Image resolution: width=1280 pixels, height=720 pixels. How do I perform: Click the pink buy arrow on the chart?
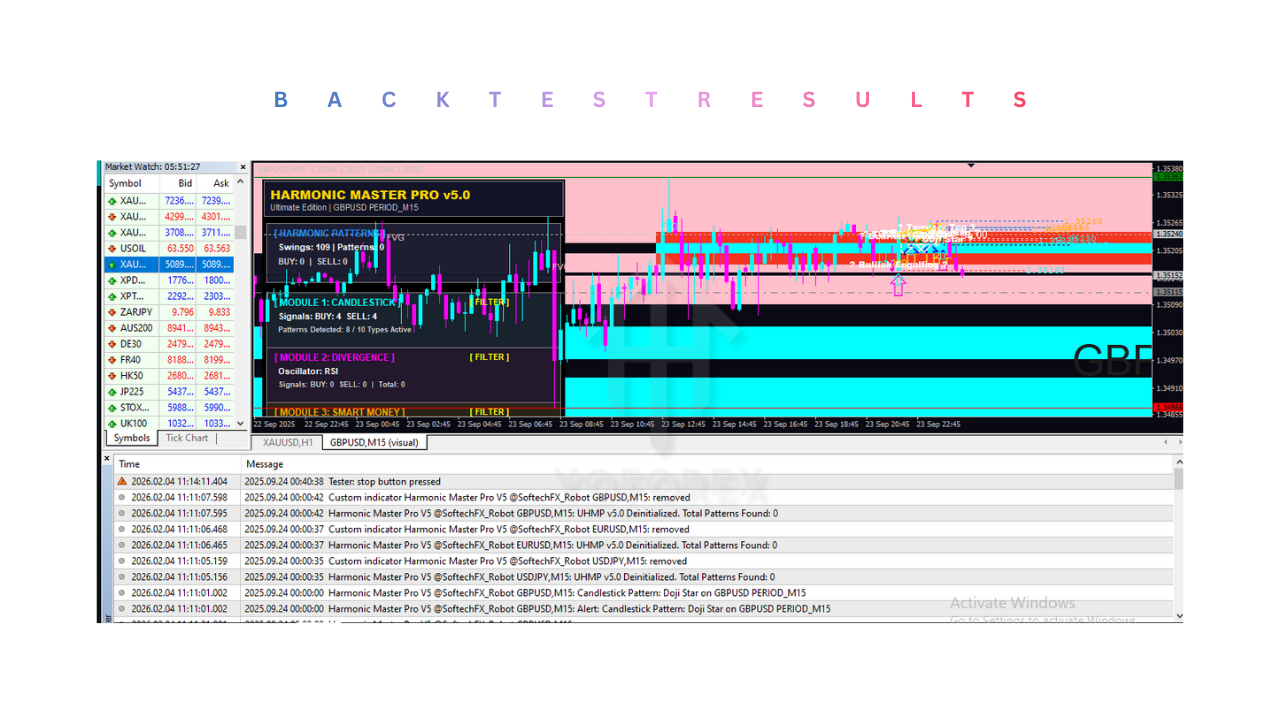[x=898, y=286]
